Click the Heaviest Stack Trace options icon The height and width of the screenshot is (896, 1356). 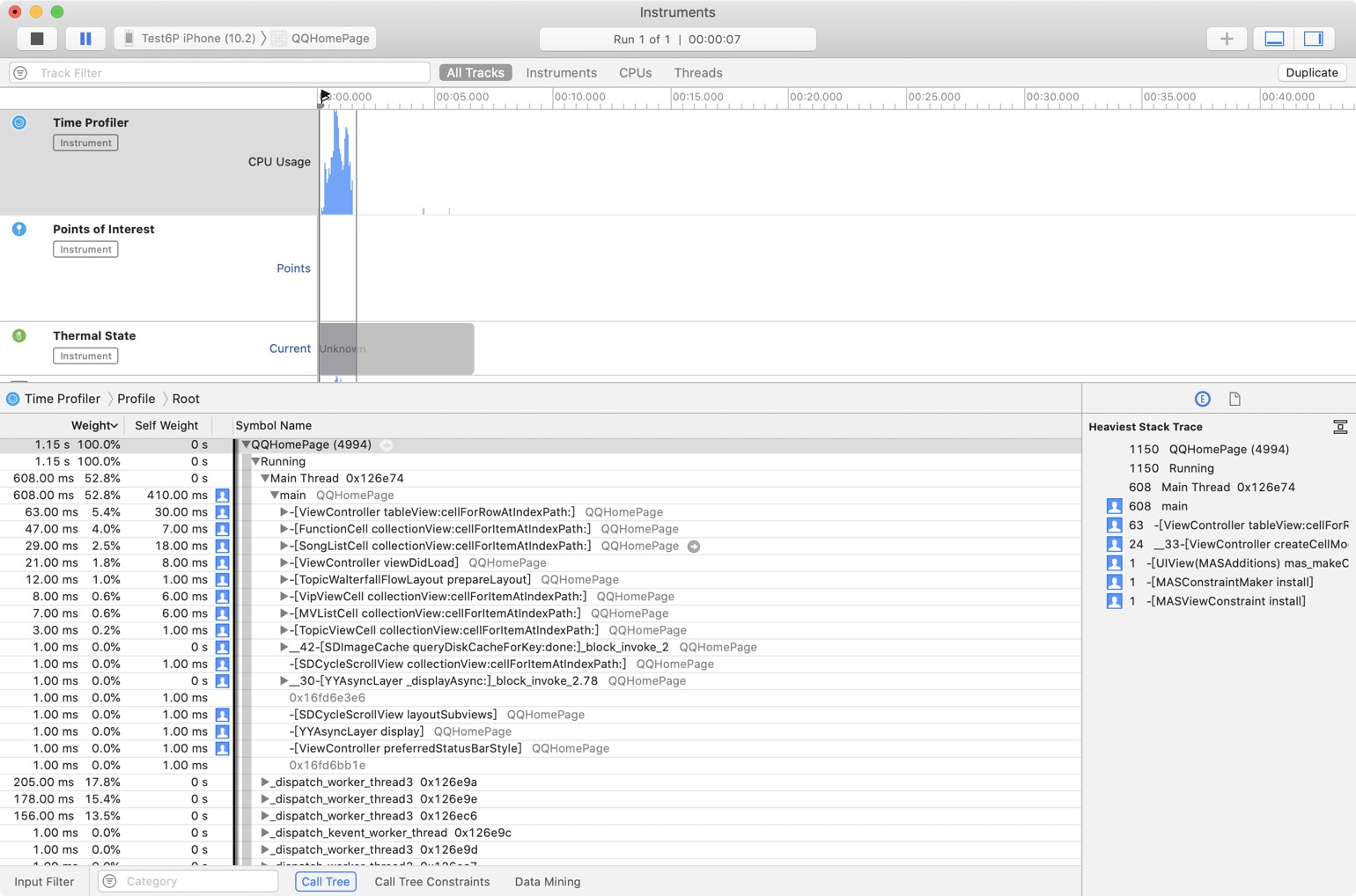(x=1339, y=427)
